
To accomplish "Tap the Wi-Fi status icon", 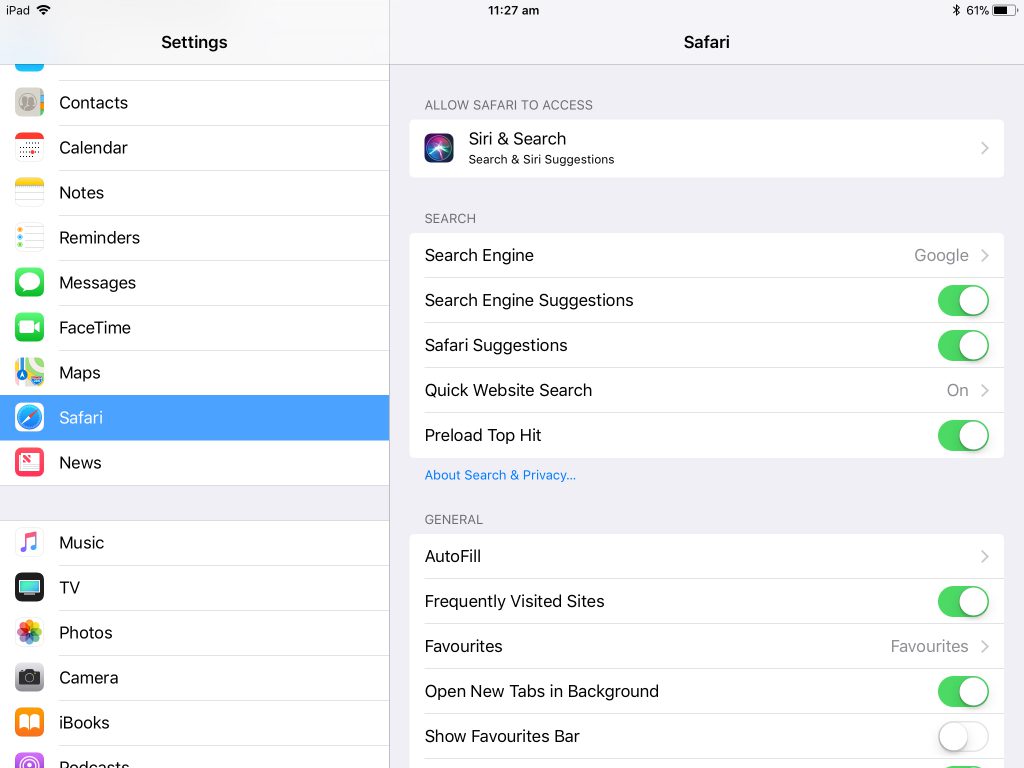I will click(x=44, y=10).
